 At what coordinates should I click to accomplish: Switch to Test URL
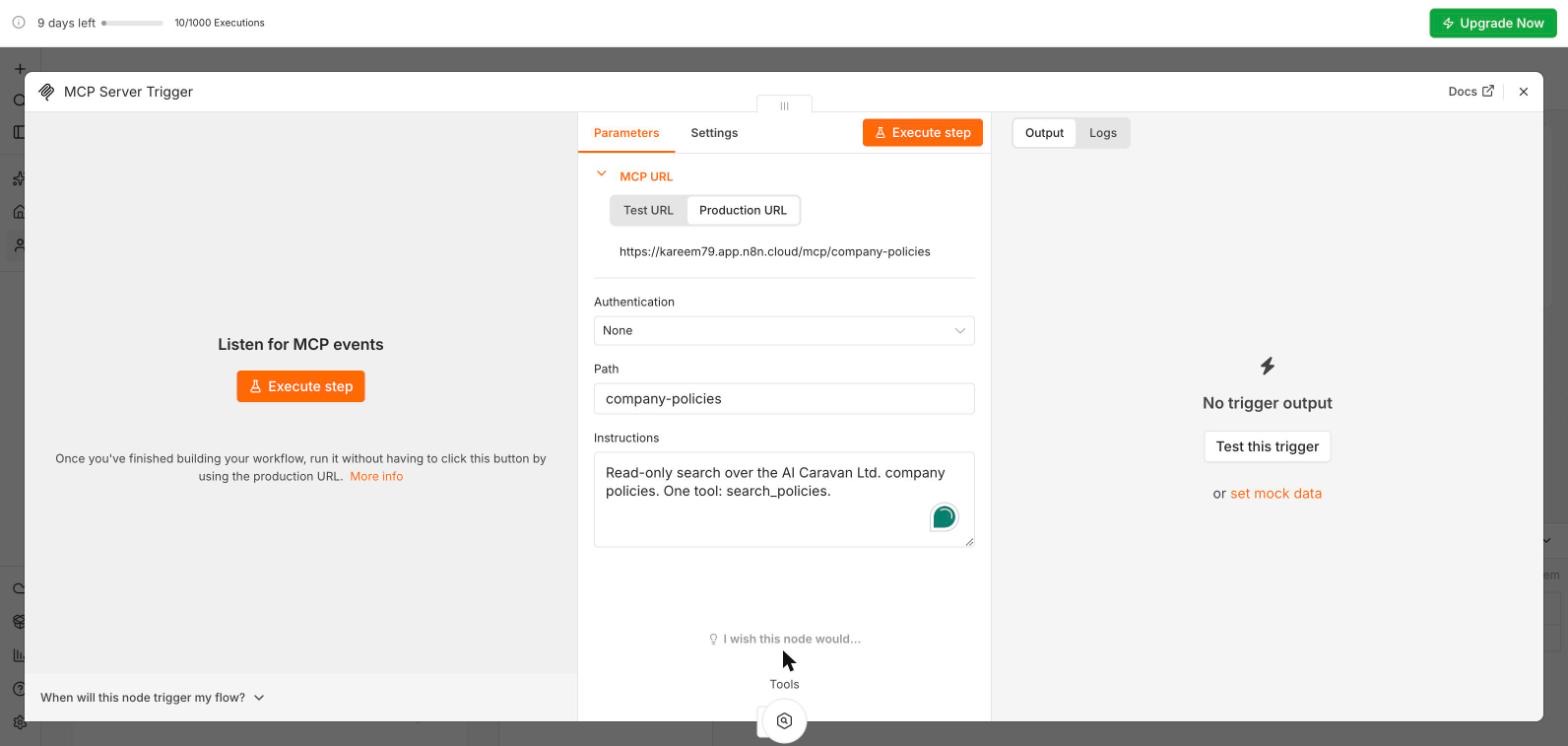pos(648,210)
